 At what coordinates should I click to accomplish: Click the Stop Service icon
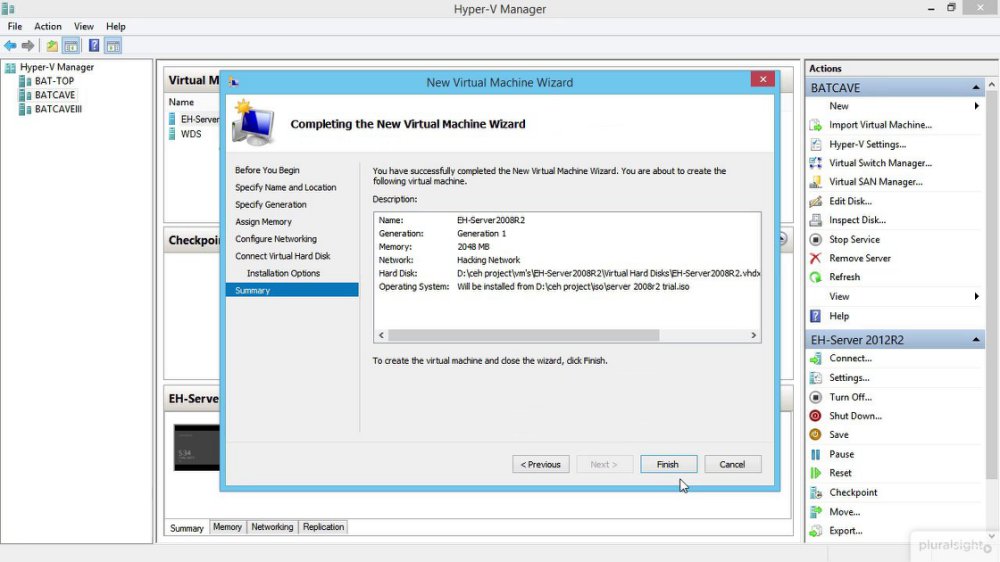click(x=816, y=239)
